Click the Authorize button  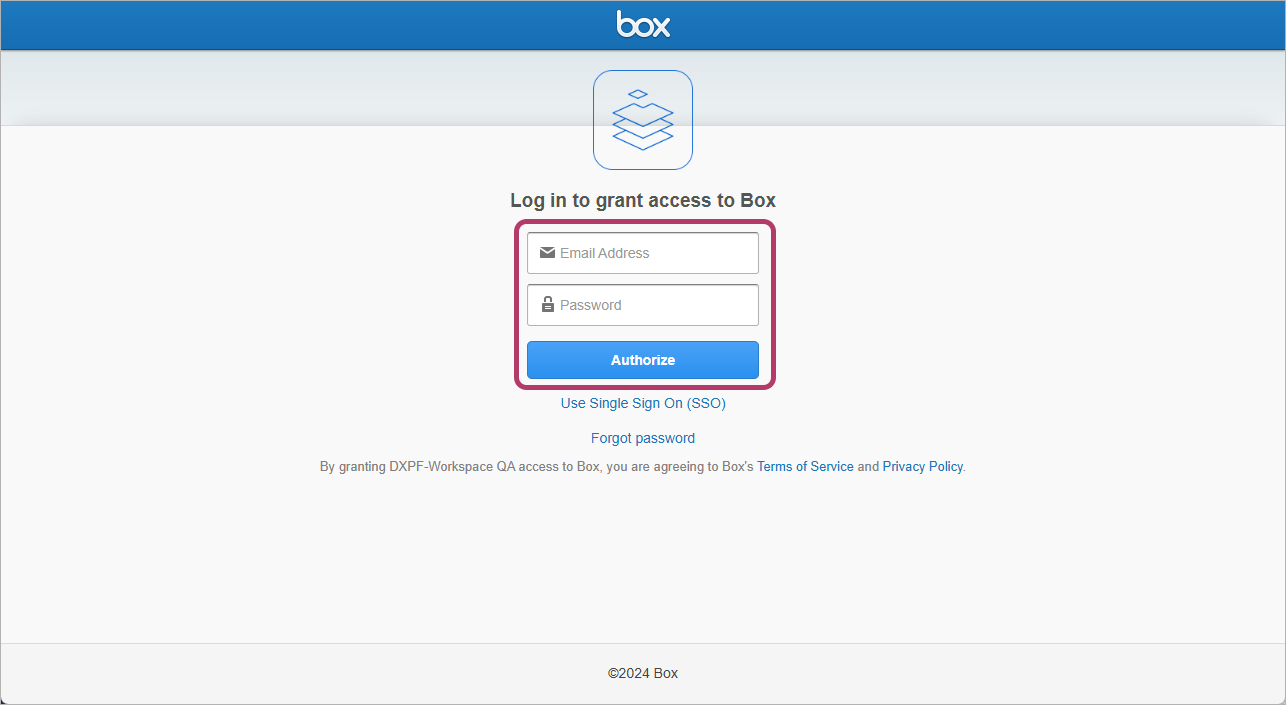pos(643,360)
